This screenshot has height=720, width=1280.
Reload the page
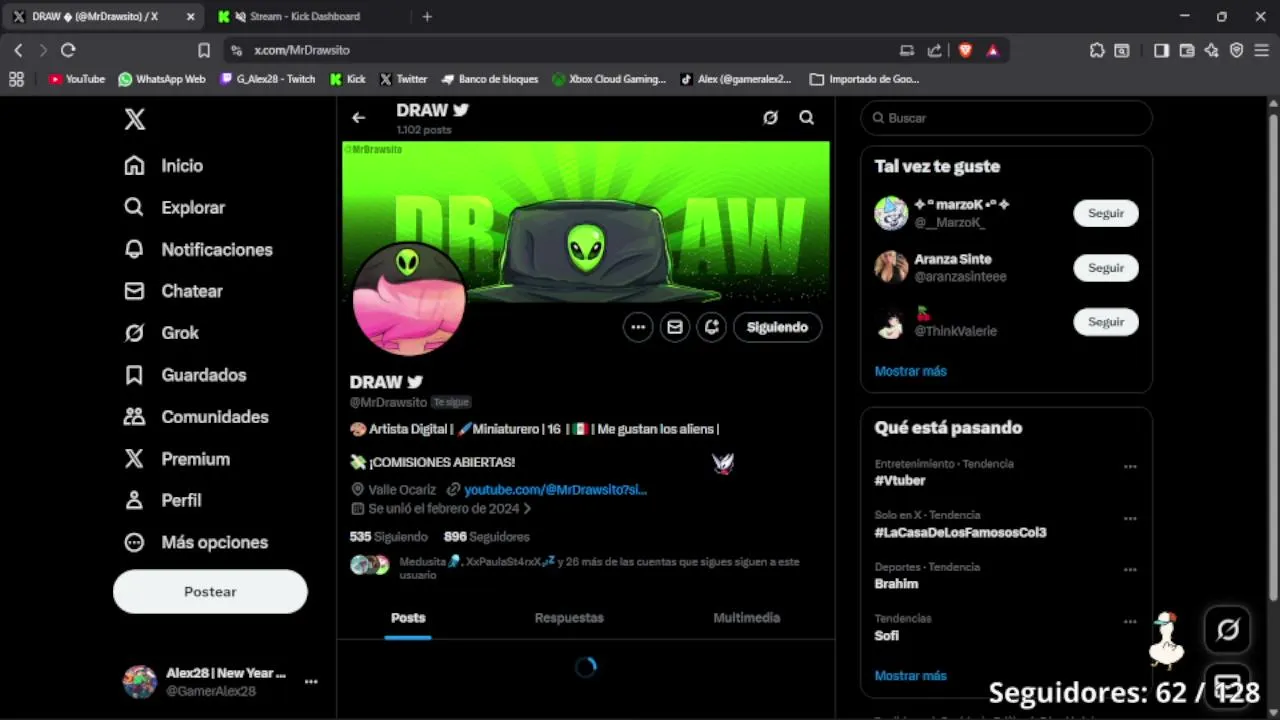[68, 50]
